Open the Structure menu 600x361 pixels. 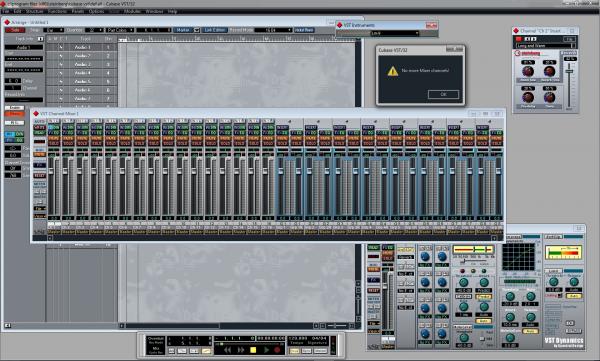[x=34, y=11]
